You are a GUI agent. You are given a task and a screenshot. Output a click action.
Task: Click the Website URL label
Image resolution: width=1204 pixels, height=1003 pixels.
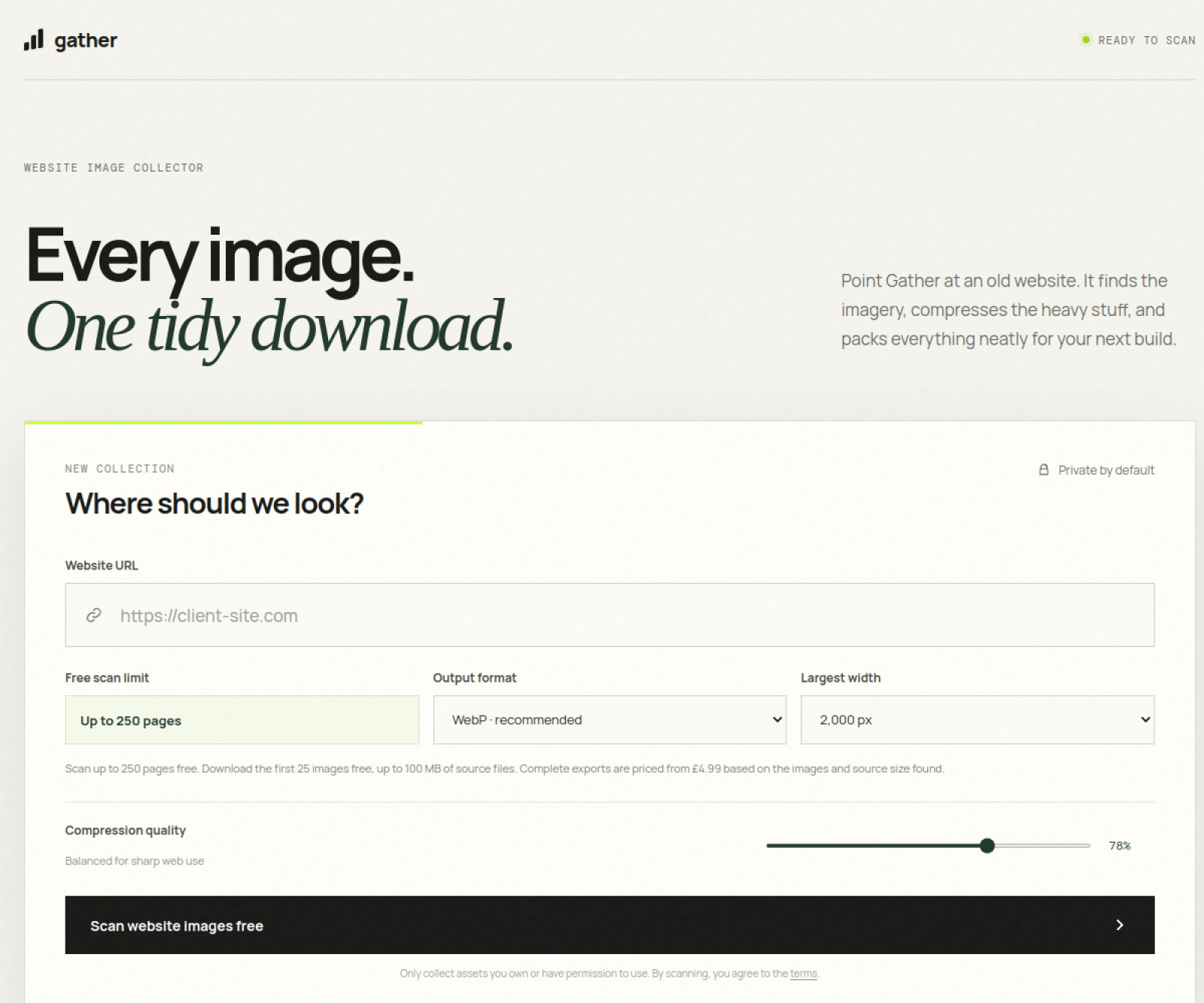102,565
